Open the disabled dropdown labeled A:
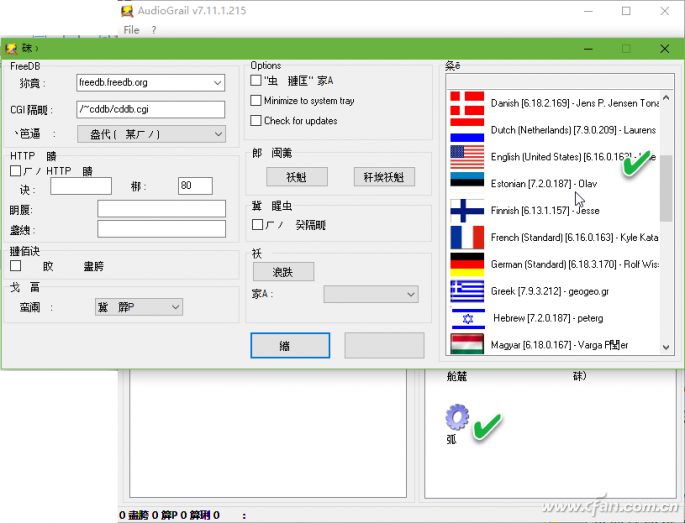Screen dimensions: 685x523 point(371,294)
